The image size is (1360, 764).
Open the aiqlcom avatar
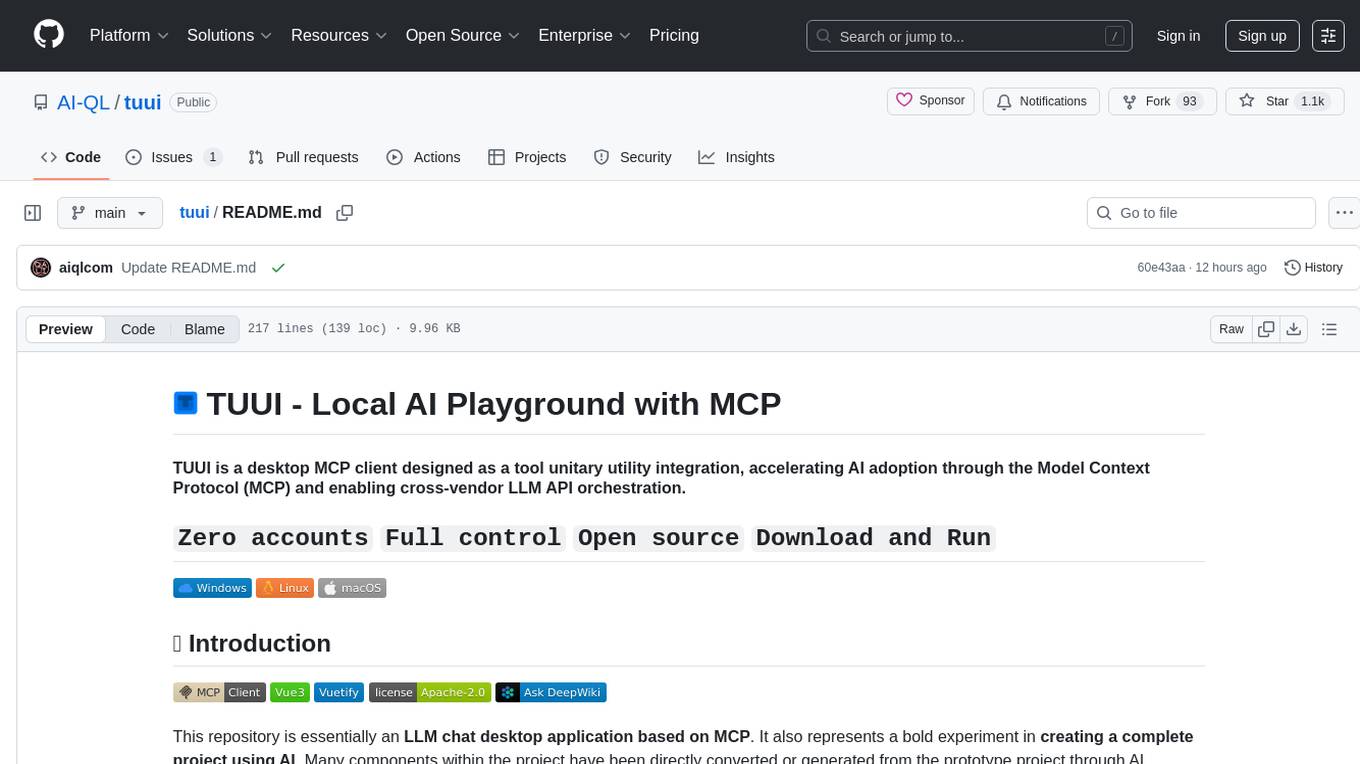[x=41, y=267]
